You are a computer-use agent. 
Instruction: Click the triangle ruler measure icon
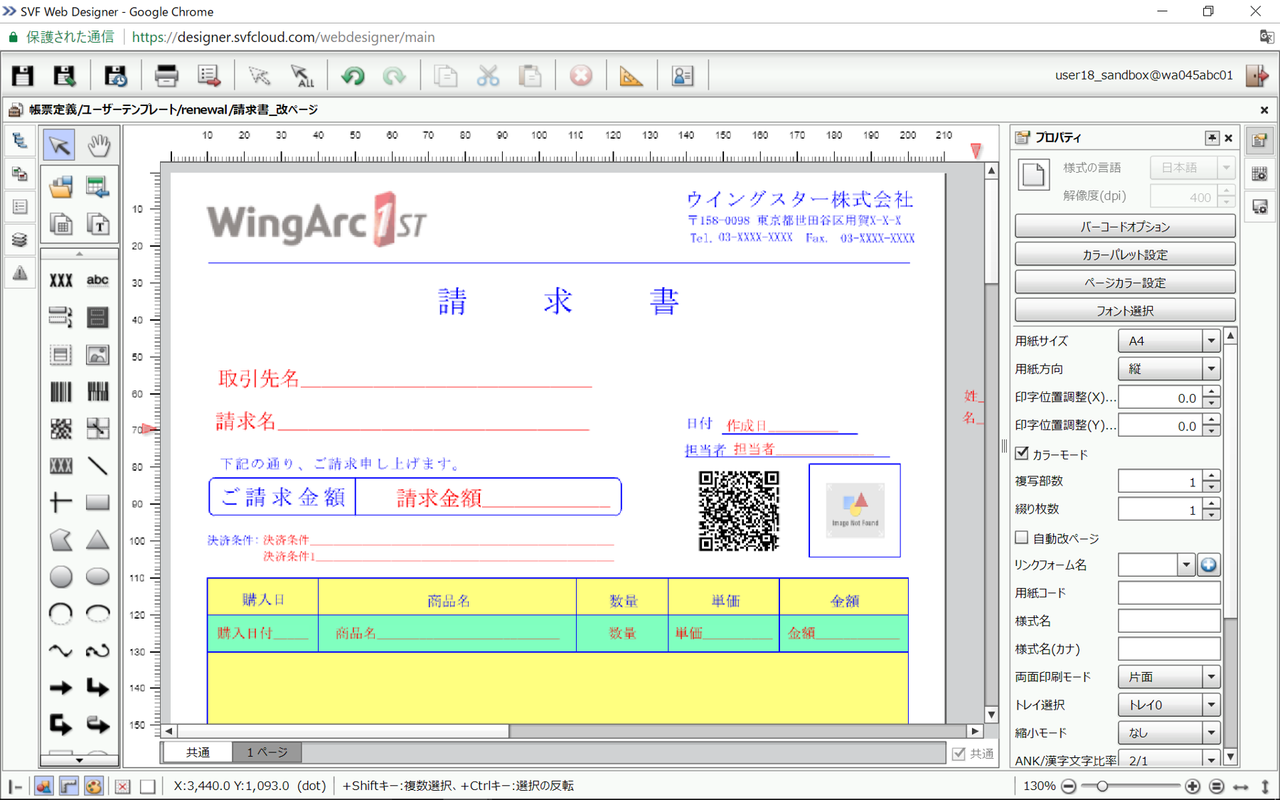click(632, 75)
